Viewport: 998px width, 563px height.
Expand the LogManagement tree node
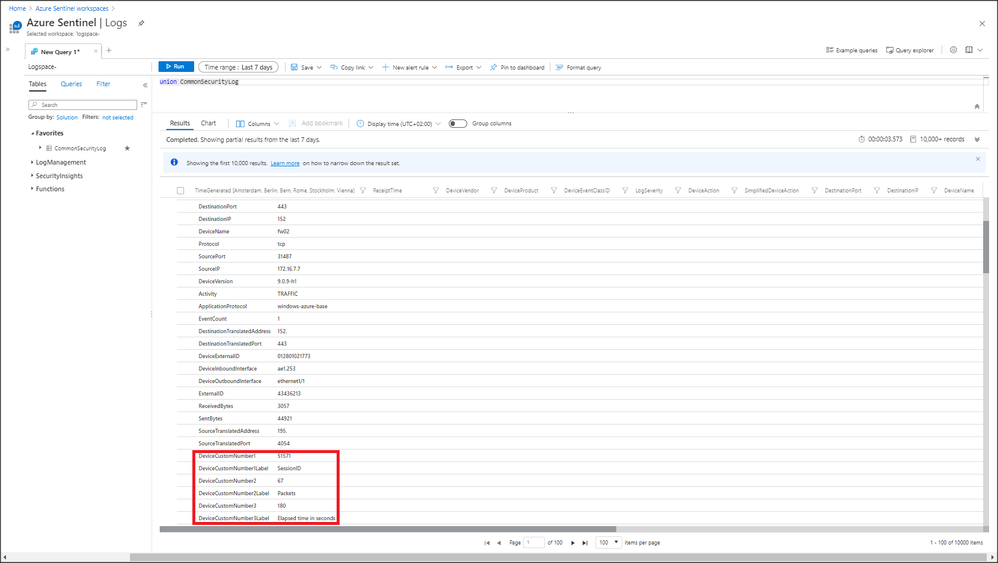pyautogui.click(x=33, y=162)
